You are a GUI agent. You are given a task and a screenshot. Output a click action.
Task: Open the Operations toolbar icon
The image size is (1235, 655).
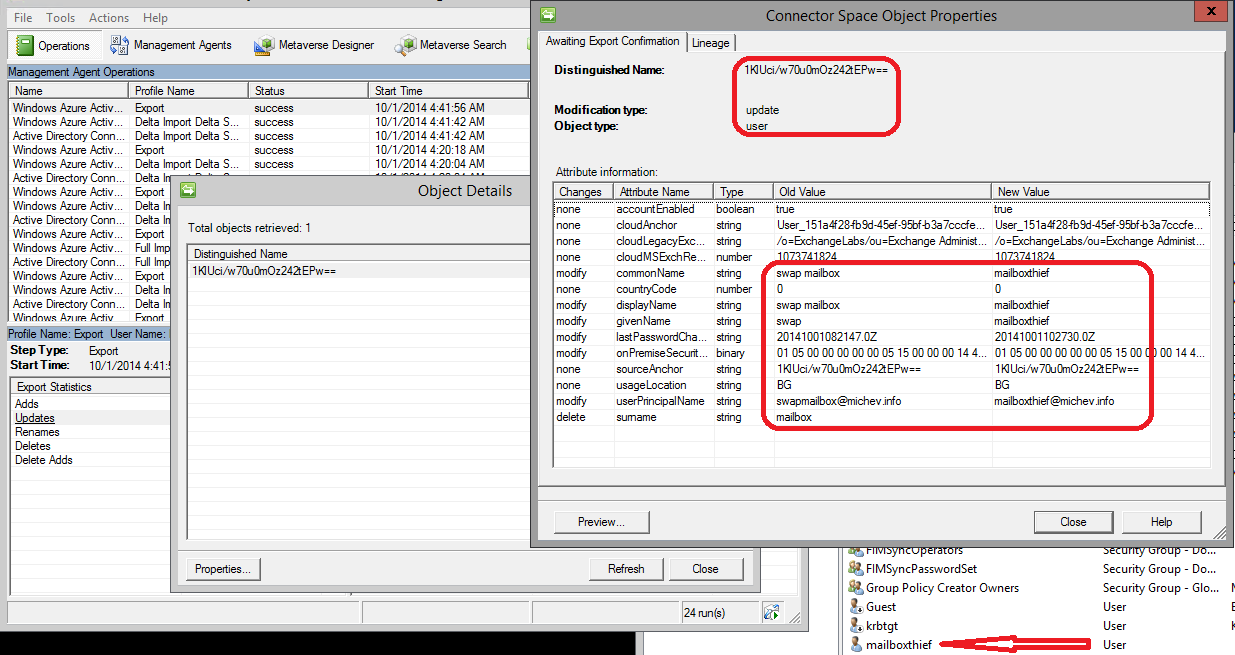pyautogui.click(x=24, y=45)
